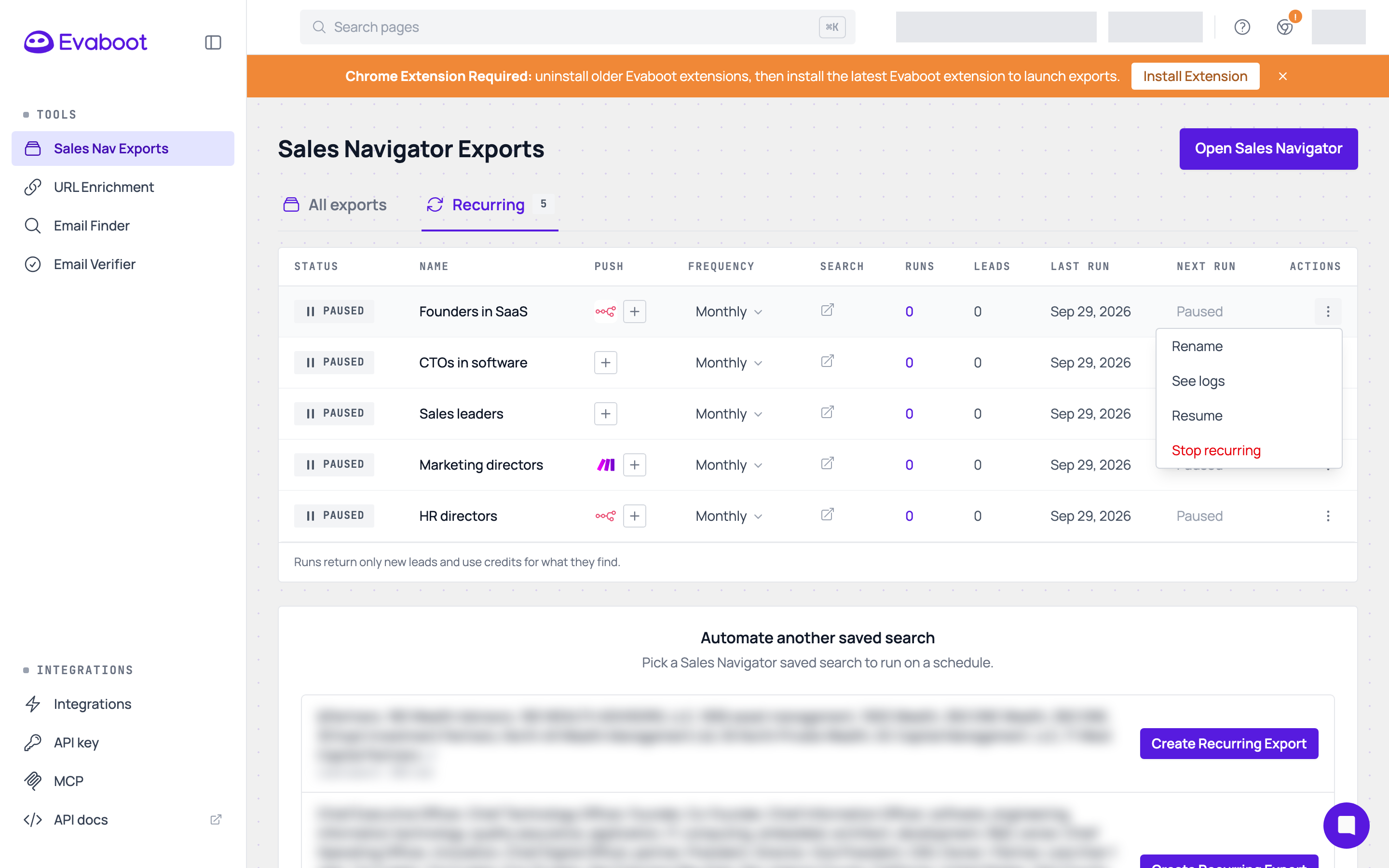Select the Recurring tab
1389x868 pixels.
489,205
